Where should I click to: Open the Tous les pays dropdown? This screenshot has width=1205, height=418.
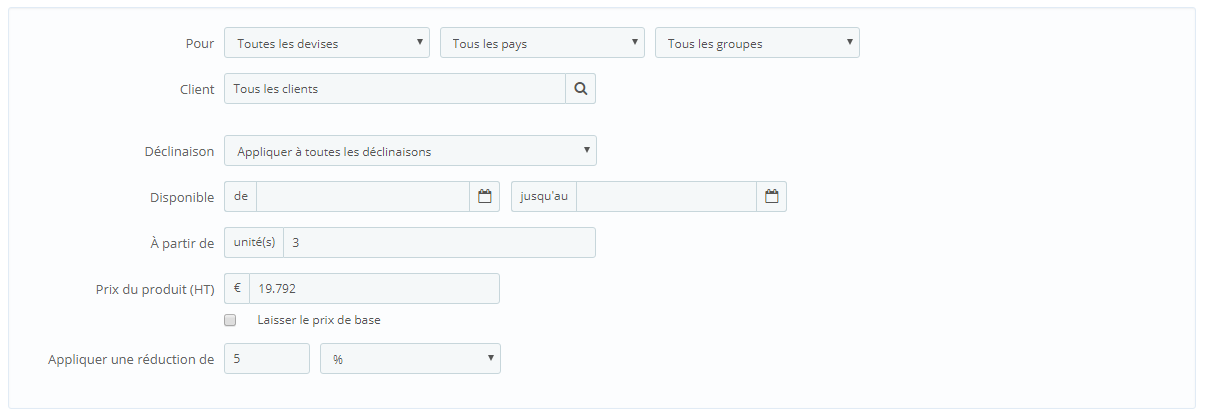coord(542,43)
